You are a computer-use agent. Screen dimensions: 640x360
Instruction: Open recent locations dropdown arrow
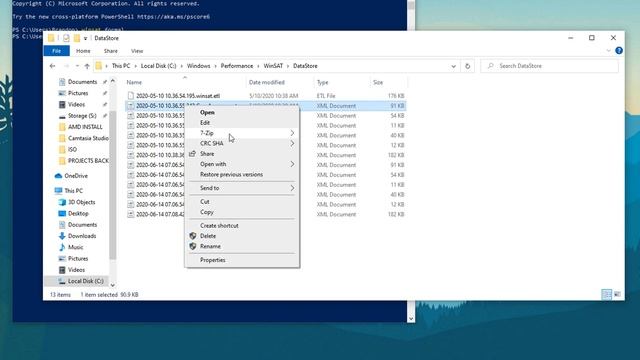click(x=77, y=66)
